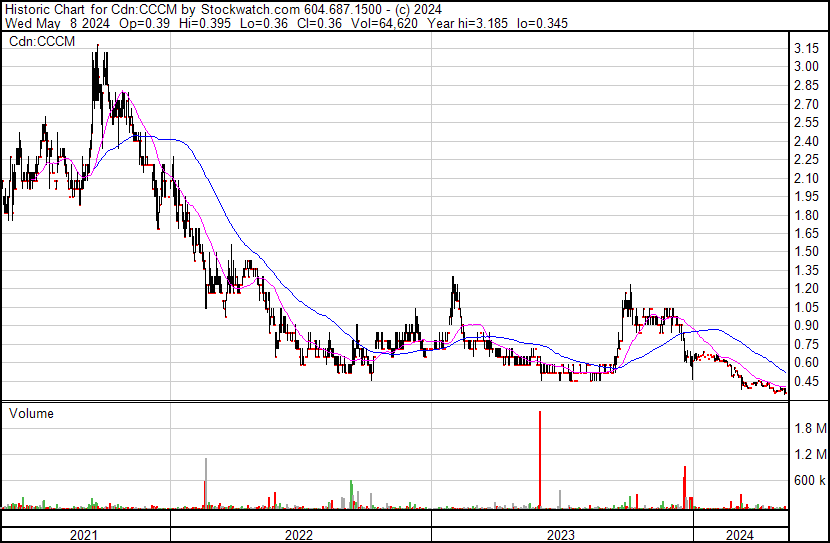830x543 pixels.
Task: Select the 2024 year label on timeline
Action: [x=739, y=535]
